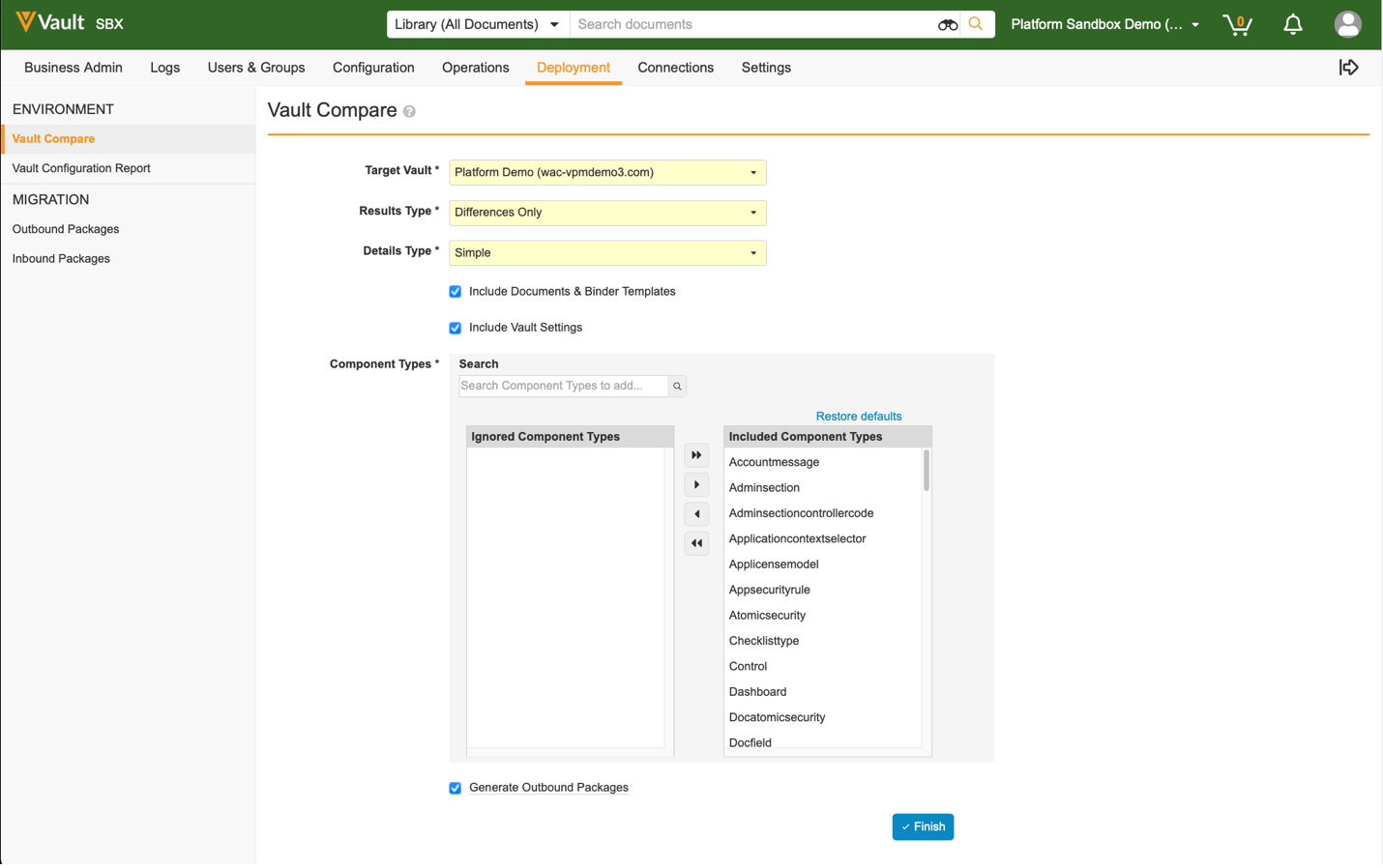The height and width of the screenshot is (868, 1383).
Task: Open the notifications bell
Action: (1292, 24)
